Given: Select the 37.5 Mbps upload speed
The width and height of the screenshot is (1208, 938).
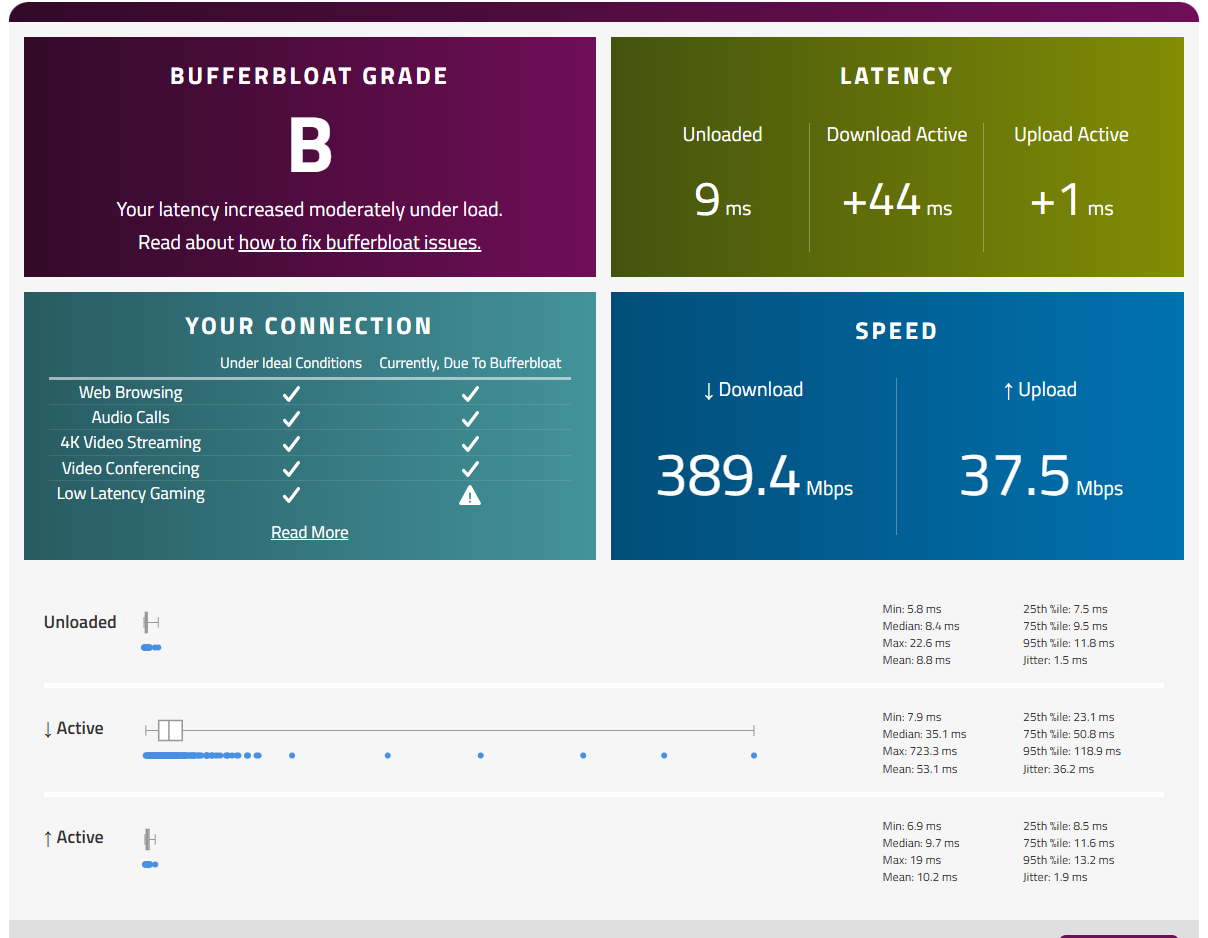Looking at the screenshot, I should (x=1041, y=476).
